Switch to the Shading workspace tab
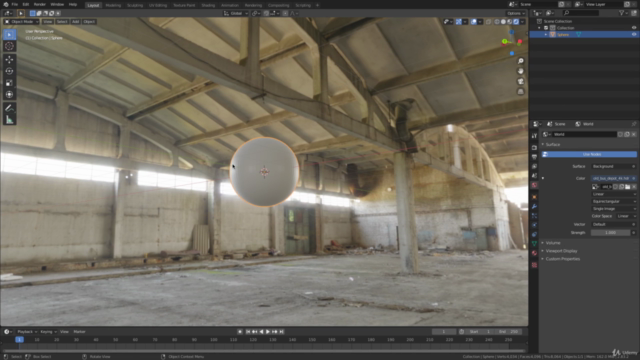 [208, 5]
